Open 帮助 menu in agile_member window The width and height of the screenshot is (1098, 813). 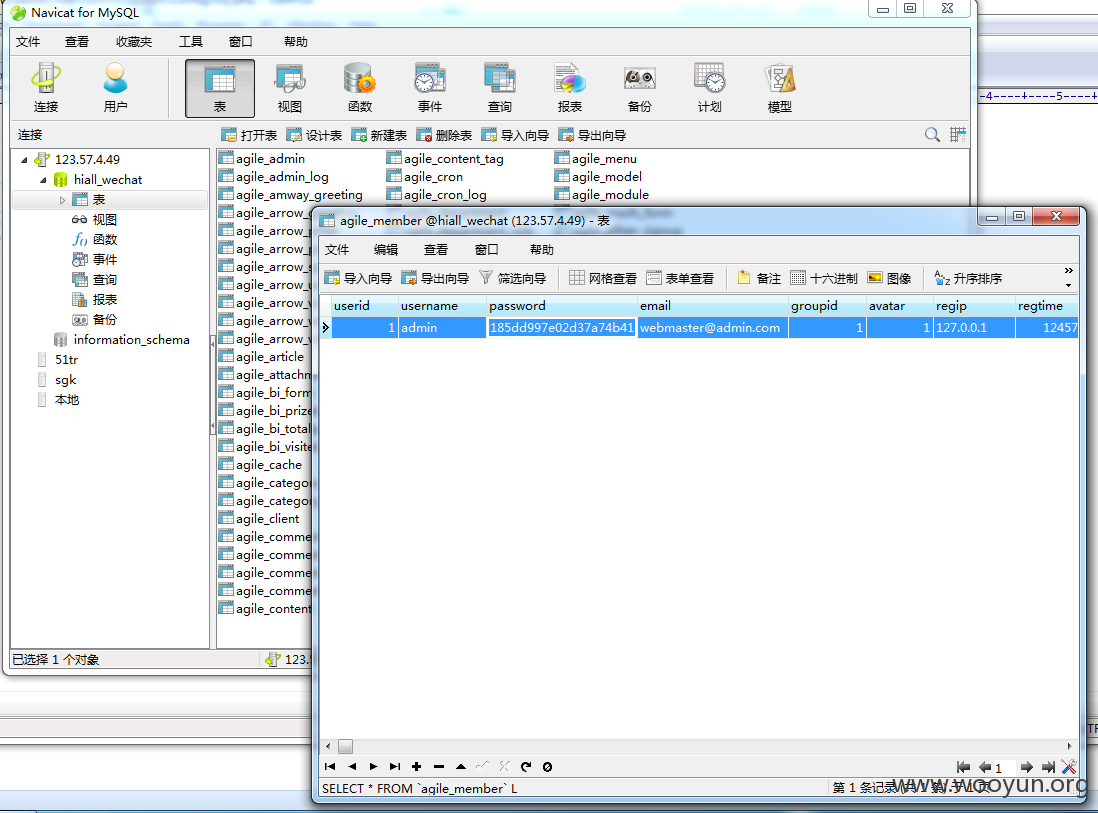(x=541, y=250)
